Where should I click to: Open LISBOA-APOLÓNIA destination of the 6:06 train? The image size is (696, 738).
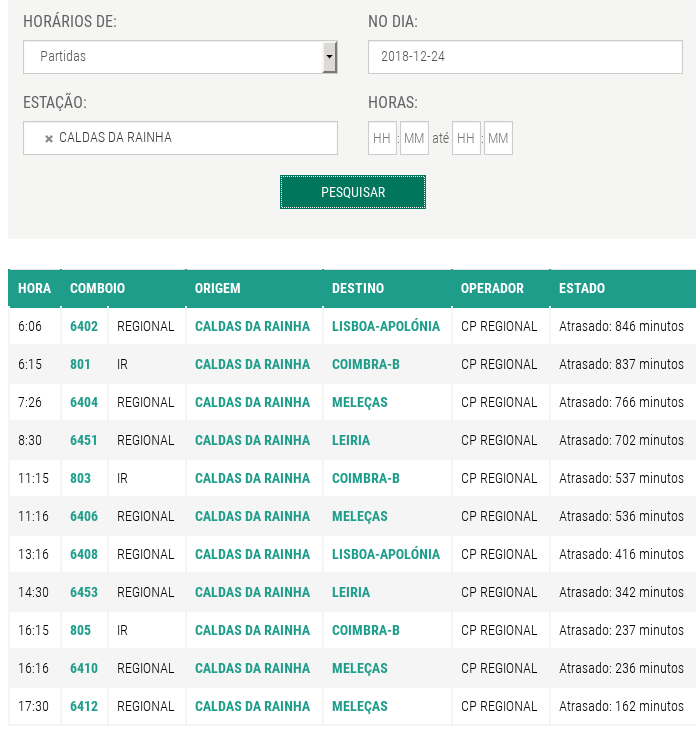point(386,326)
